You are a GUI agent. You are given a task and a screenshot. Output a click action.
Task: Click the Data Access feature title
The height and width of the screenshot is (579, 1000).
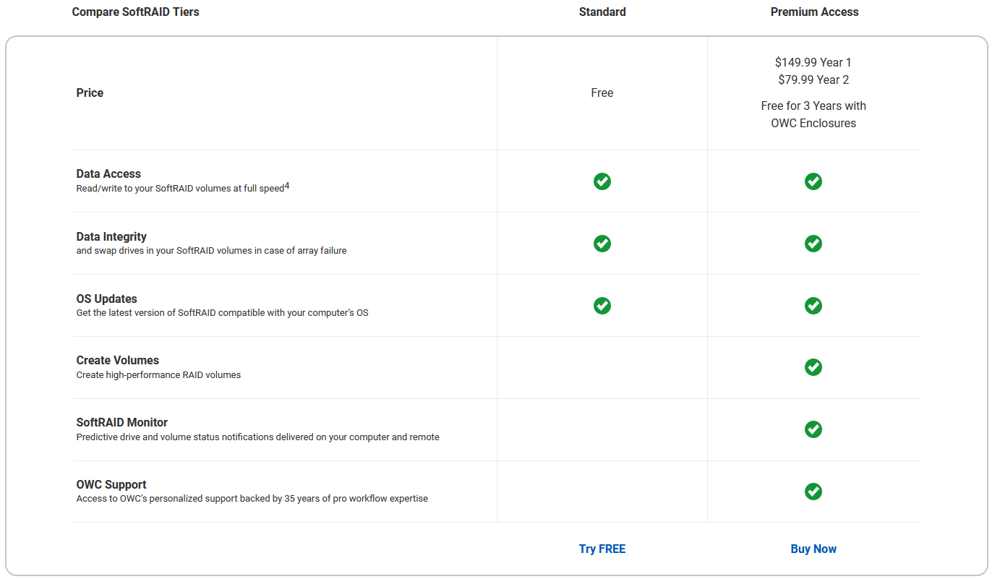108,173
